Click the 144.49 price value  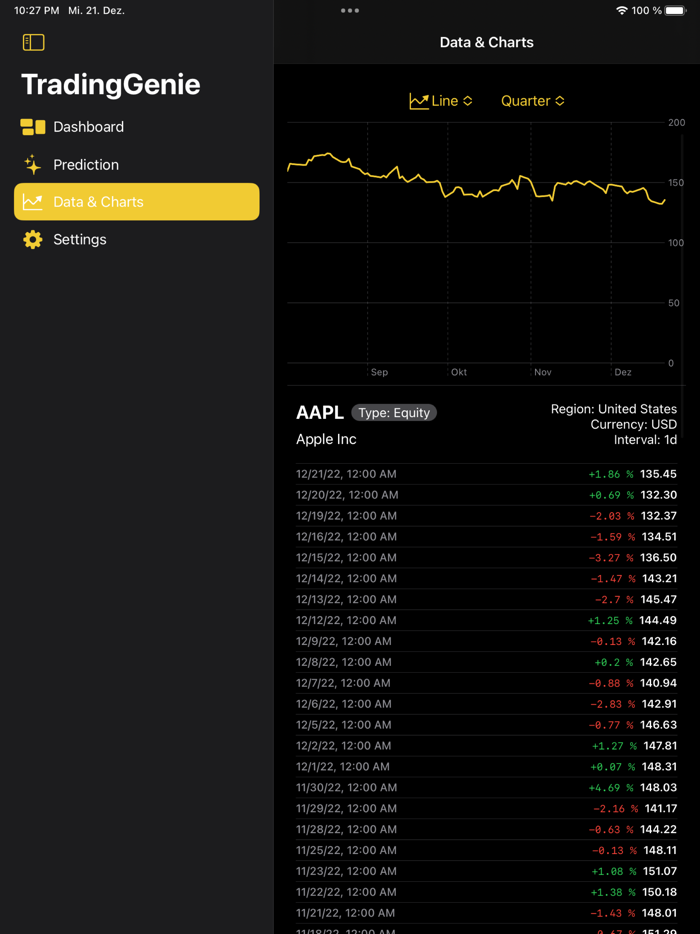658,620
